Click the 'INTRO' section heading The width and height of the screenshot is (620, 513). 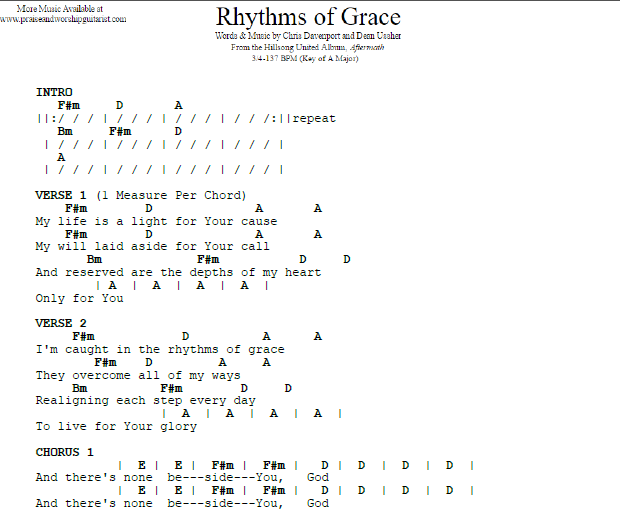click(x=54, y=92)
